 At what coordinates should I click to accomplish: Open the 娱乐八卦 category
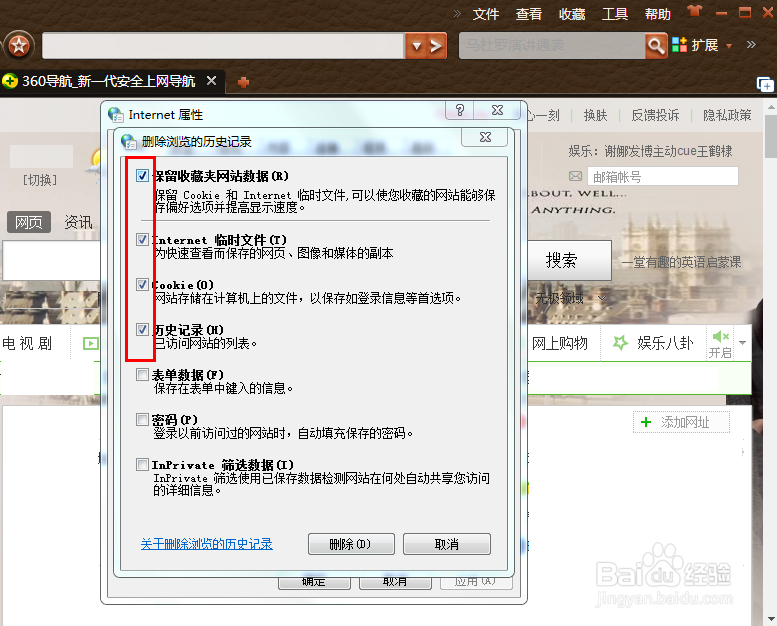click(x=665, y=343)
